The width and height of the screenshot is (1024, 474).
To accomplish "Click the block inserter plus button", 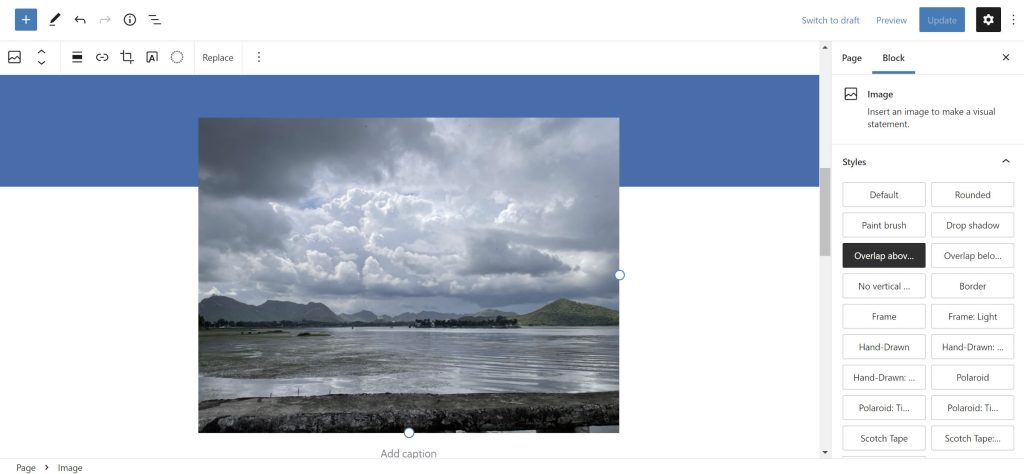I will pos(26,20).
